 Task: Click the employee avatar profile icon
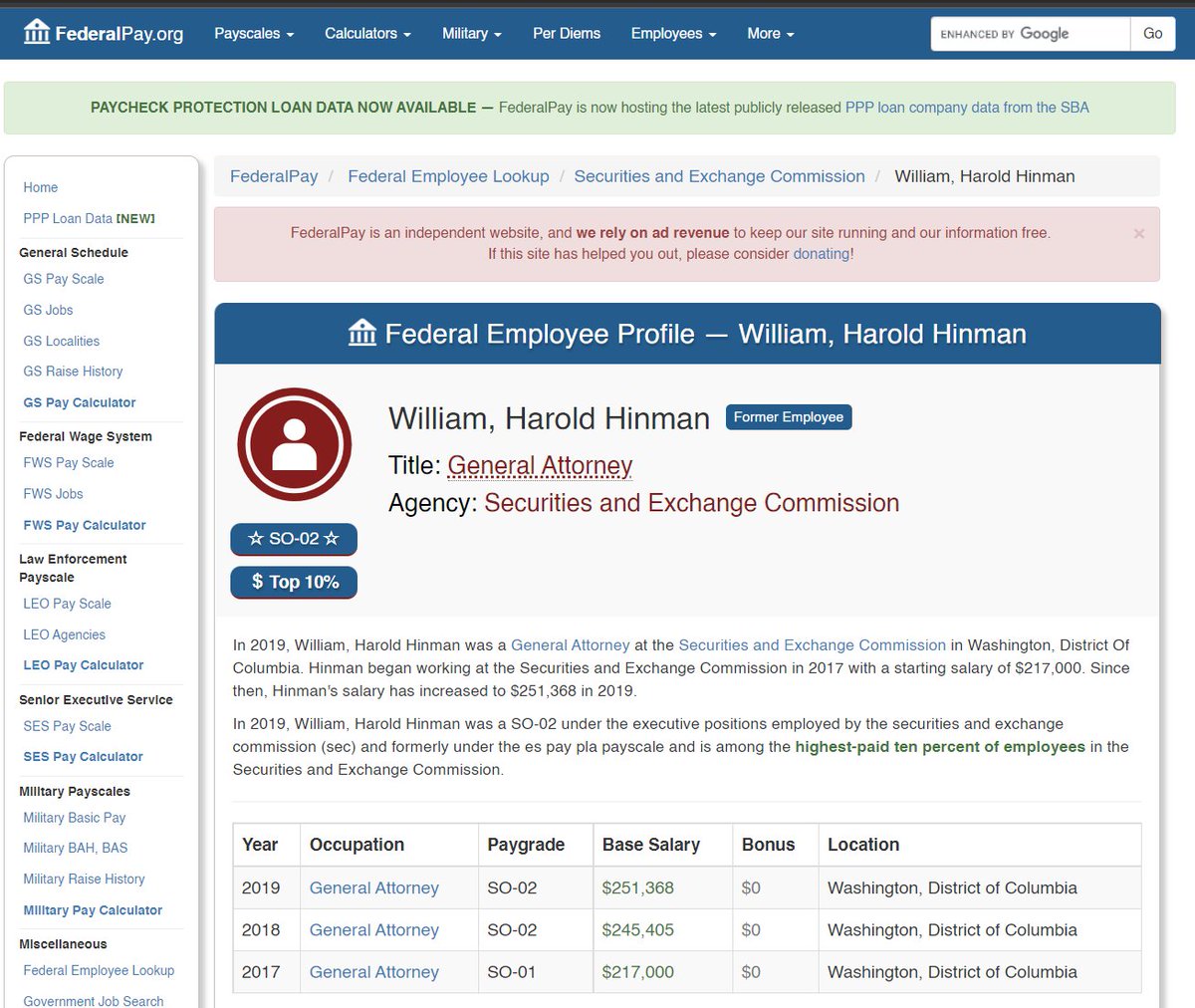point(294,444)
